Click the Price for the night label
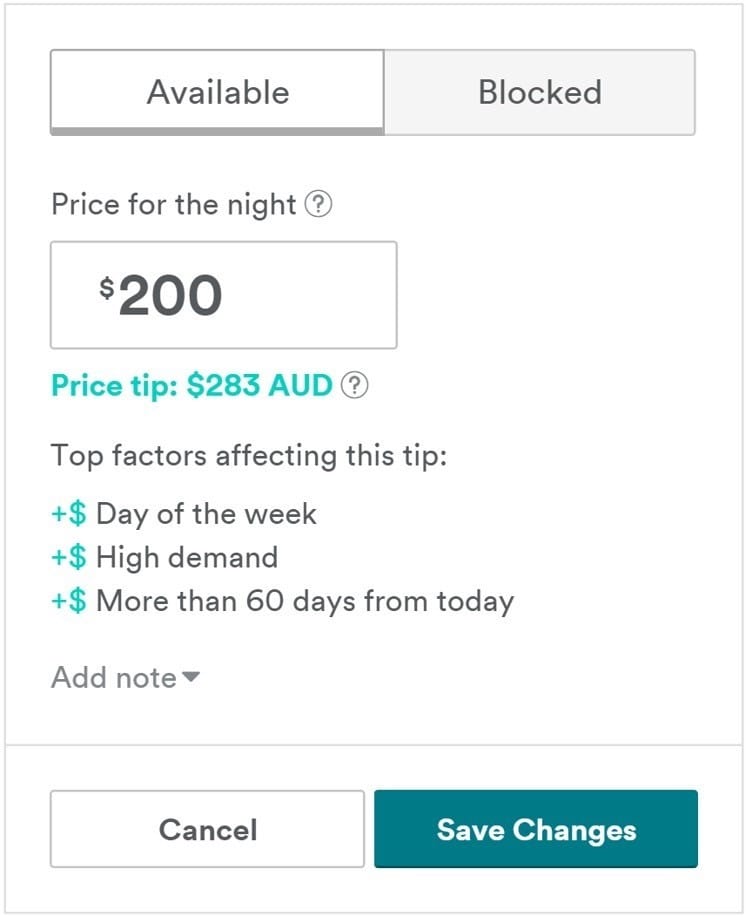746x917 pixels. (174, 205)
